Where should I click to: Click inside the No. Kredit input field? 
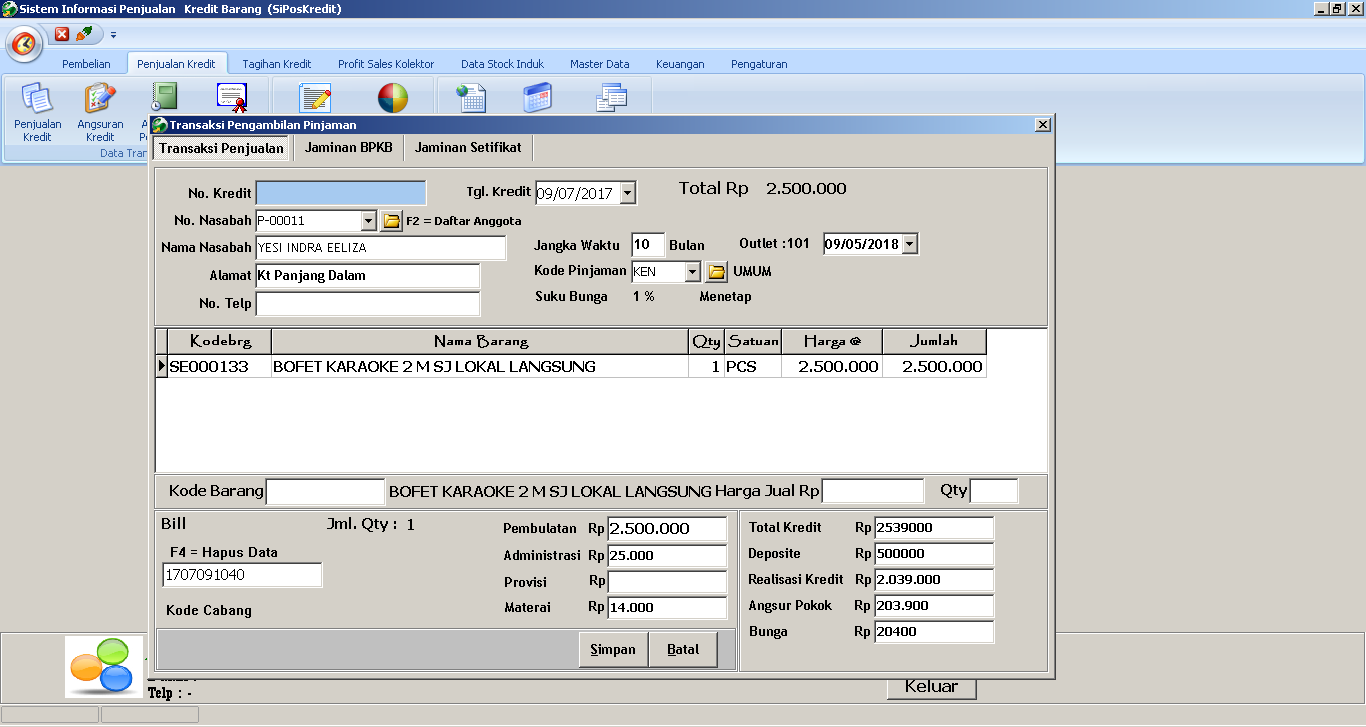[341, 190]
